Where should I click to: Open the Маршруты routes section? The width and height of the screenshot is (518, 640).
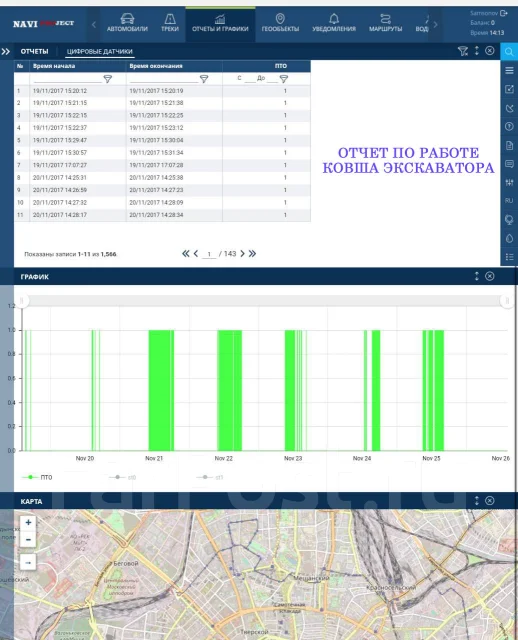pos(385,23)
